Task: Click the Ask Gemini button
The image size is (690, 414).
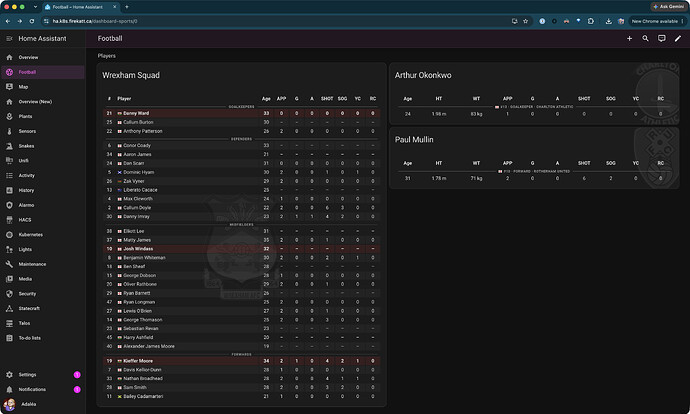Action: 668,7
